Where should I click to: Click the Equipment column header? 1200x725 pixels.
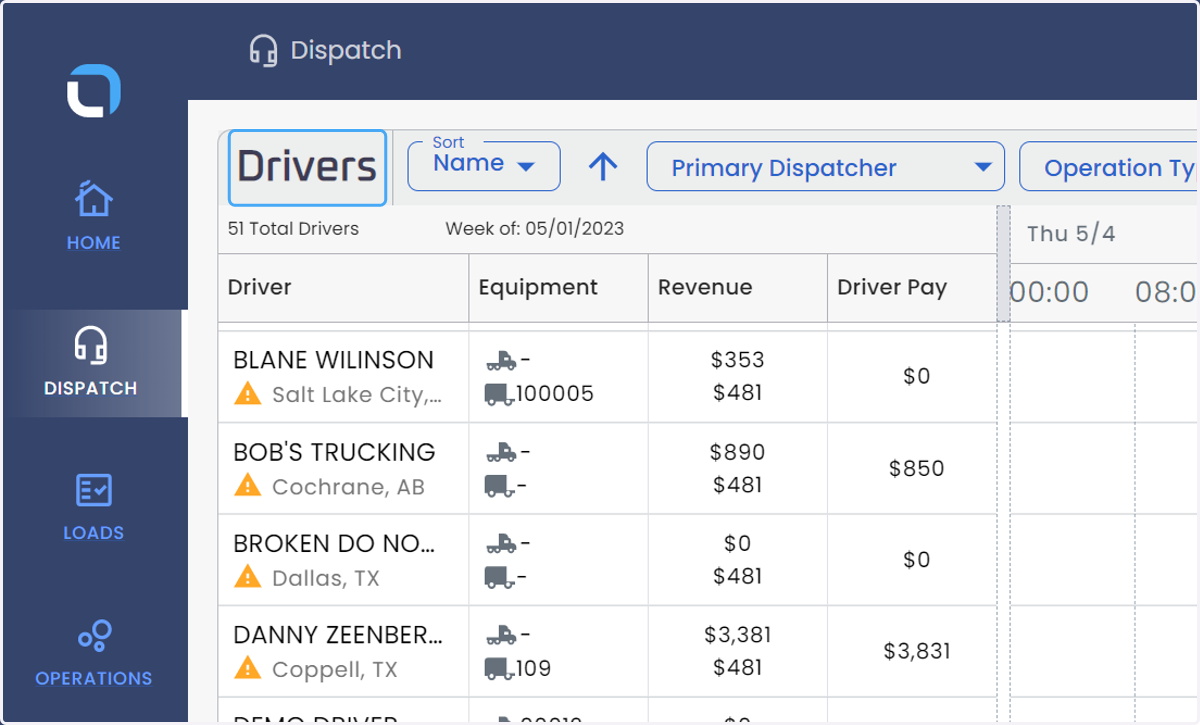click(x=558, y=288)
